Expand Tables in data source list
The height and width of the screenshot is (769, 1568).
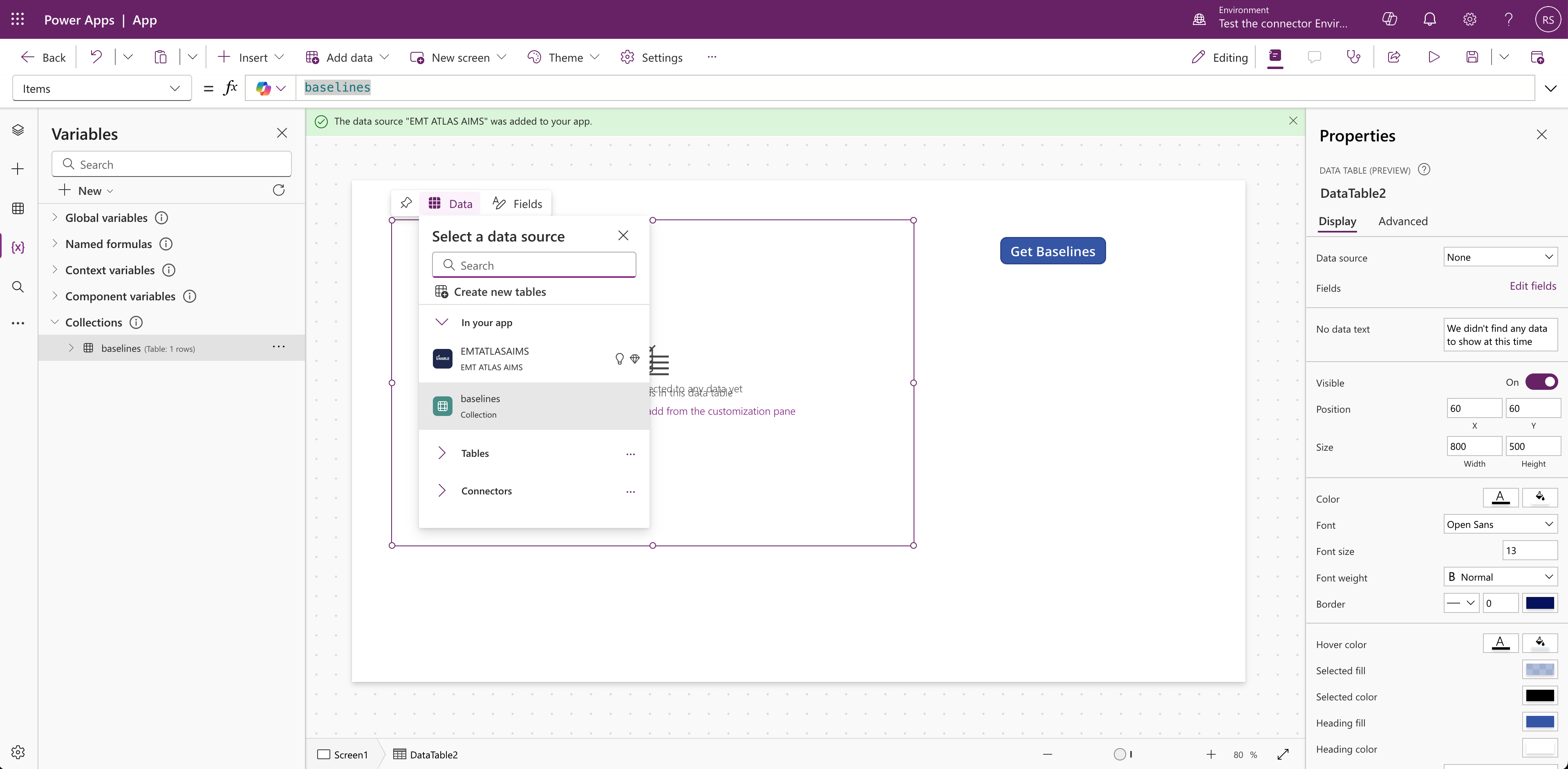(442, 453)
